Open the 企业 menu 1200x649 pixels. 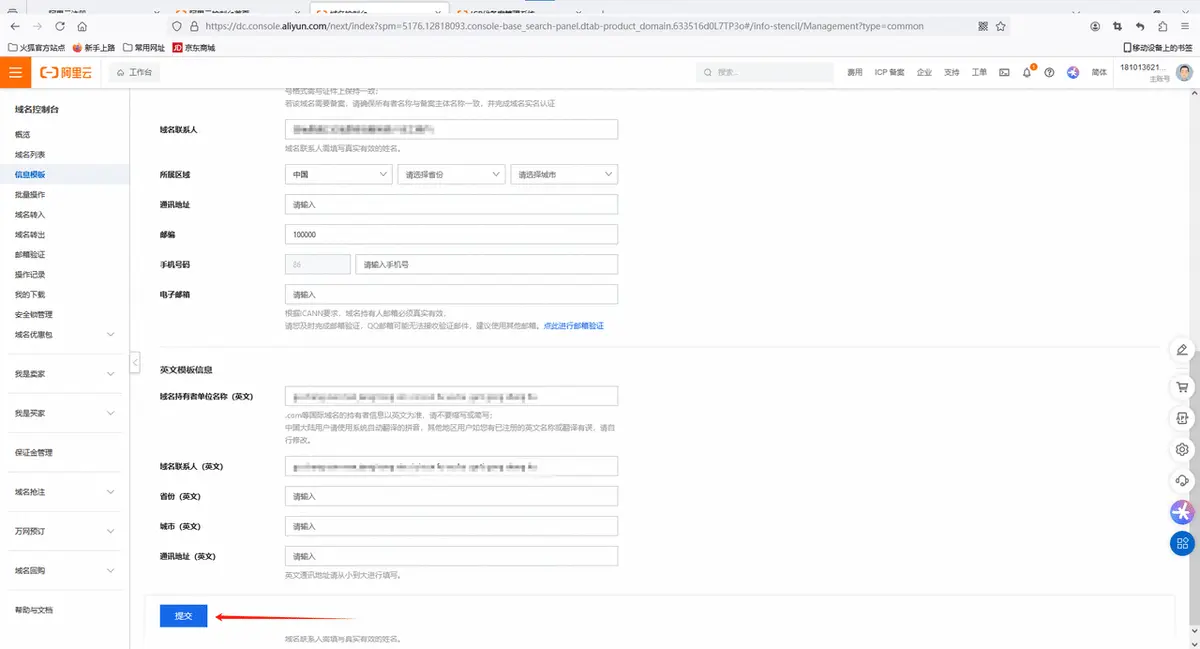(924, 72)
